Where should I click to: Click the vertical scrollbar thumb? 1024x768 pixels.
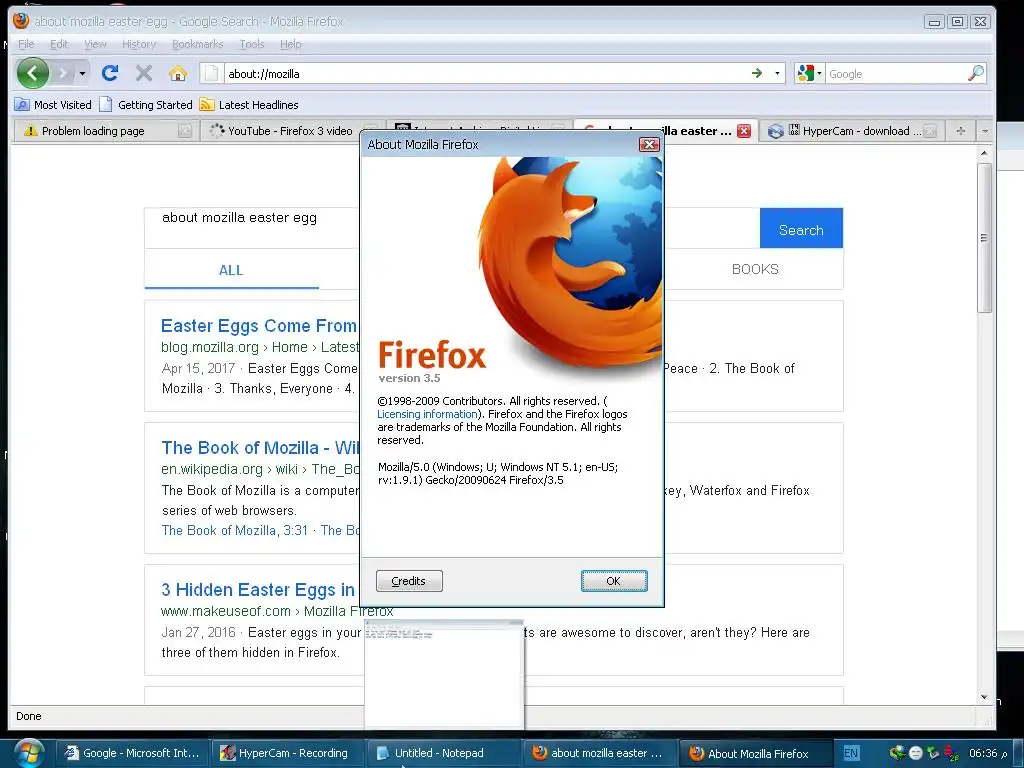tap(984, 238)
